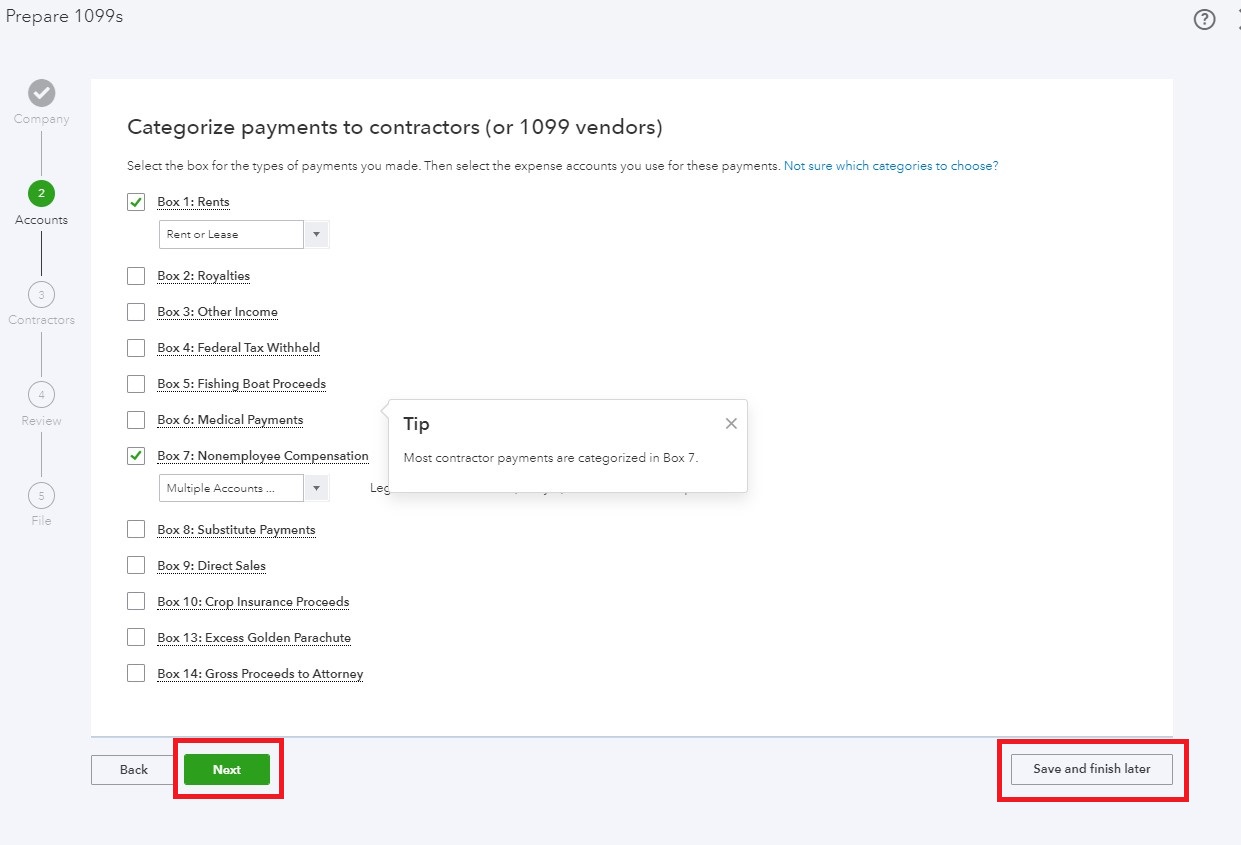Click Save and finish later
The height and width of the screenshot is (845, 1241).
1089,769
